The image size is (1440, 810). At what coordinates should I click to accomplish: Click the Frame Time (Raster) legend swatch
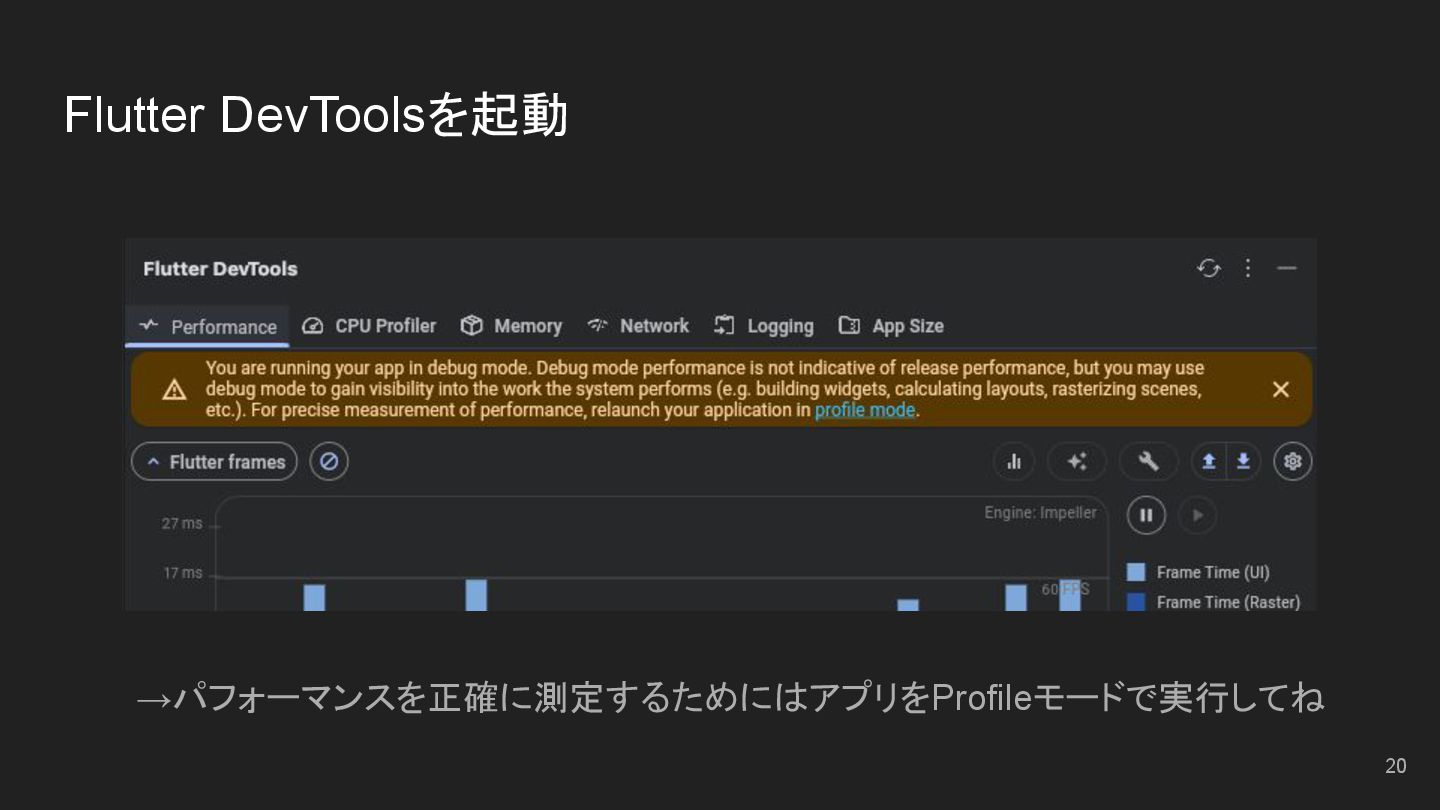point(1136,602)
